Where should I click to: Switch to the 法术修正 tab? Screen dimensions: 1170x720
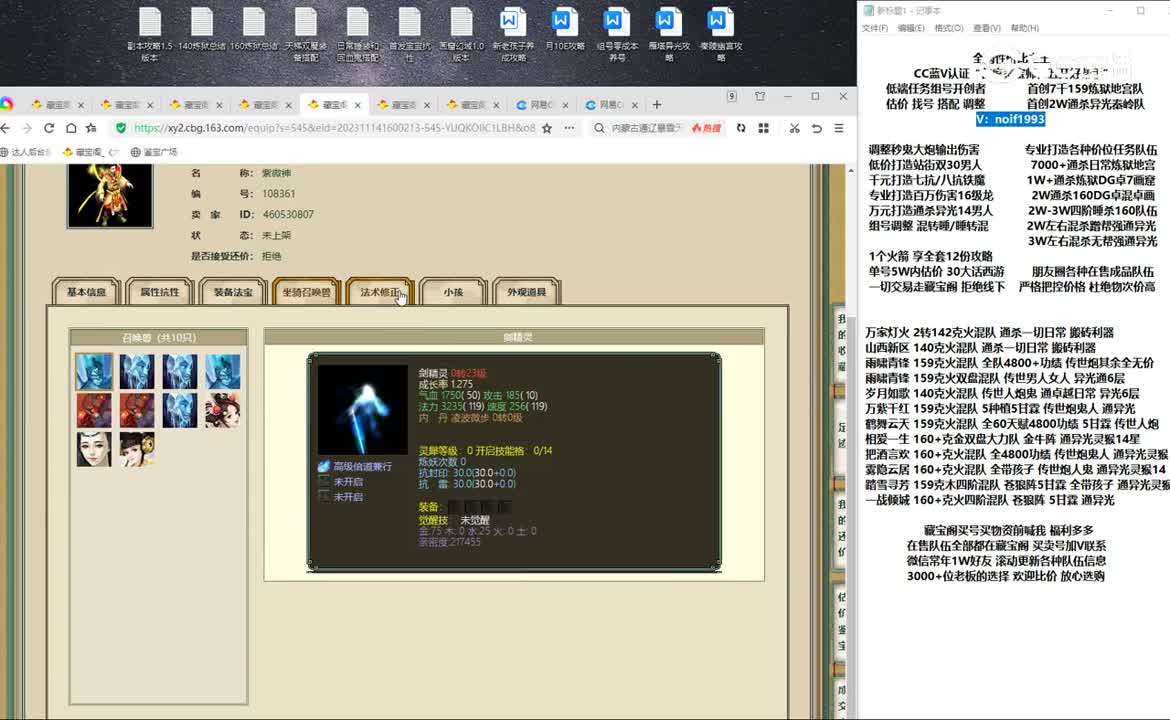(x=380, y=292)
